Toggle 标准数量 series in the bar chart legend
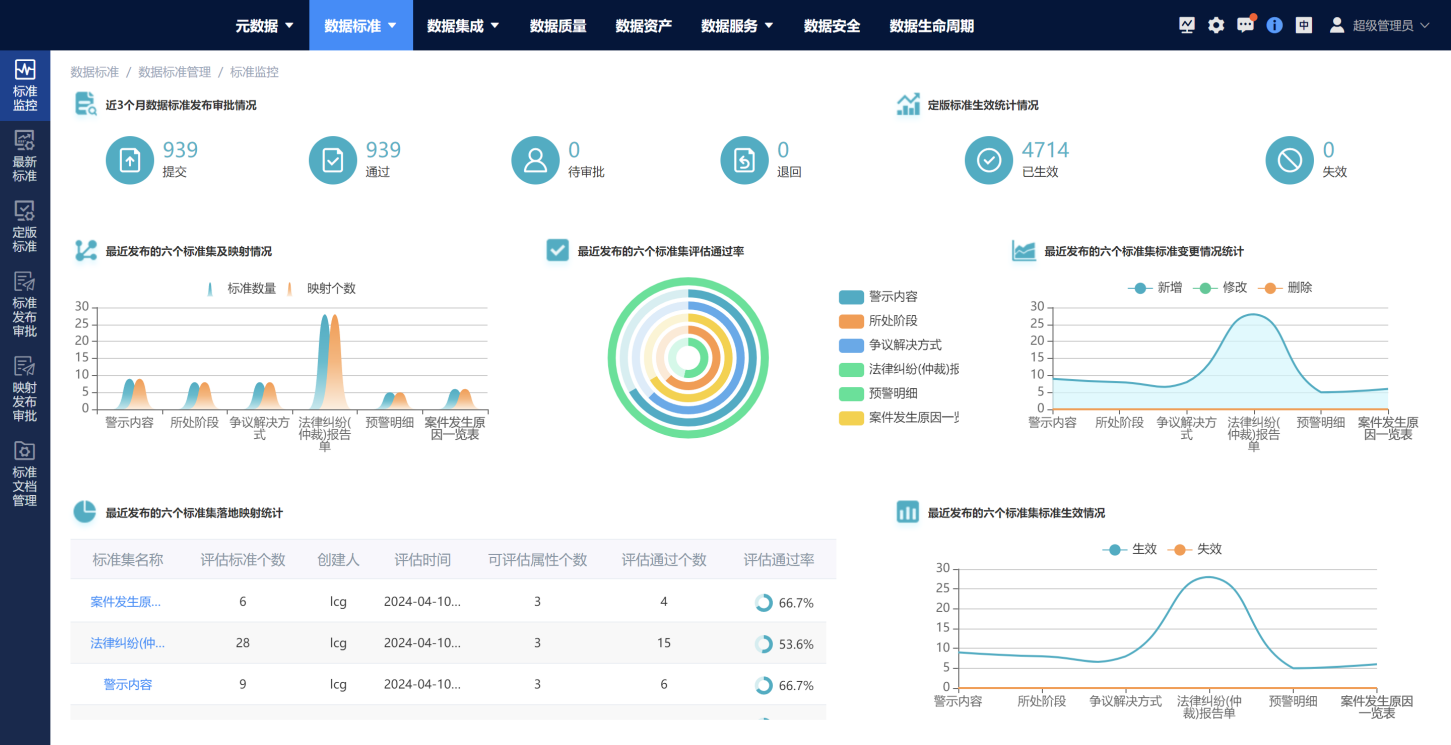1451x745 pixels. [x=241, y=288]
